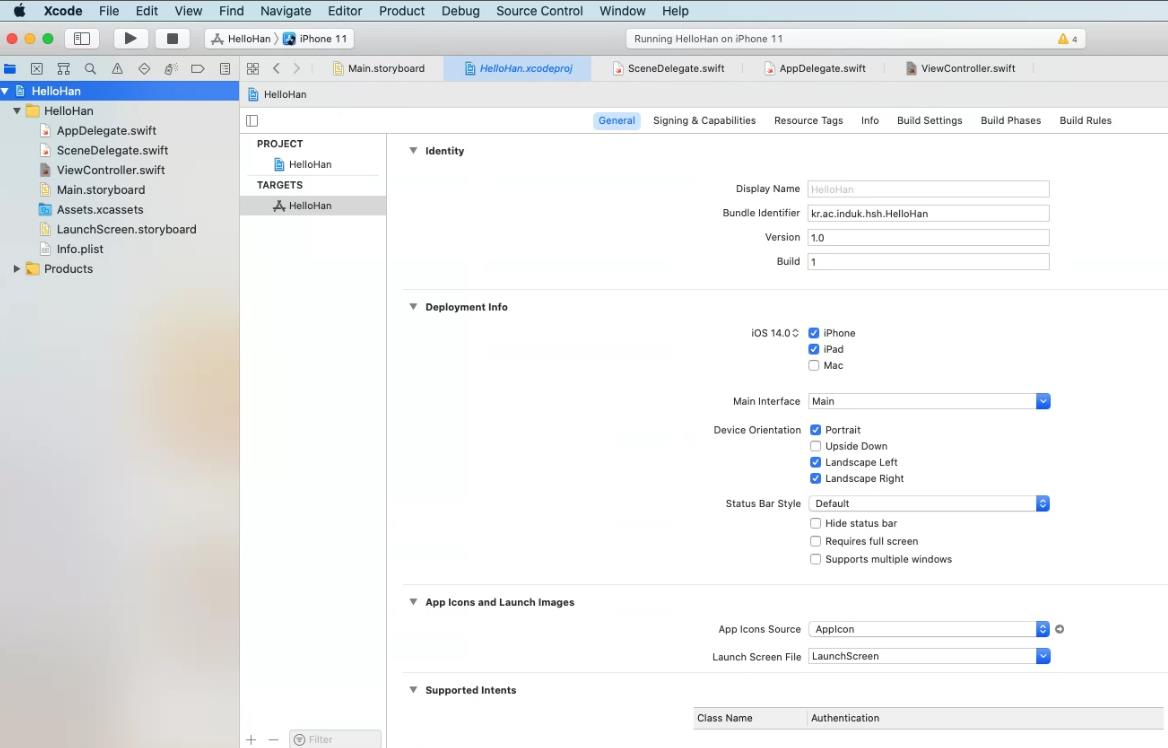
Task: Enable the Upside Down orientation checkbox
Action: [816, 446]
